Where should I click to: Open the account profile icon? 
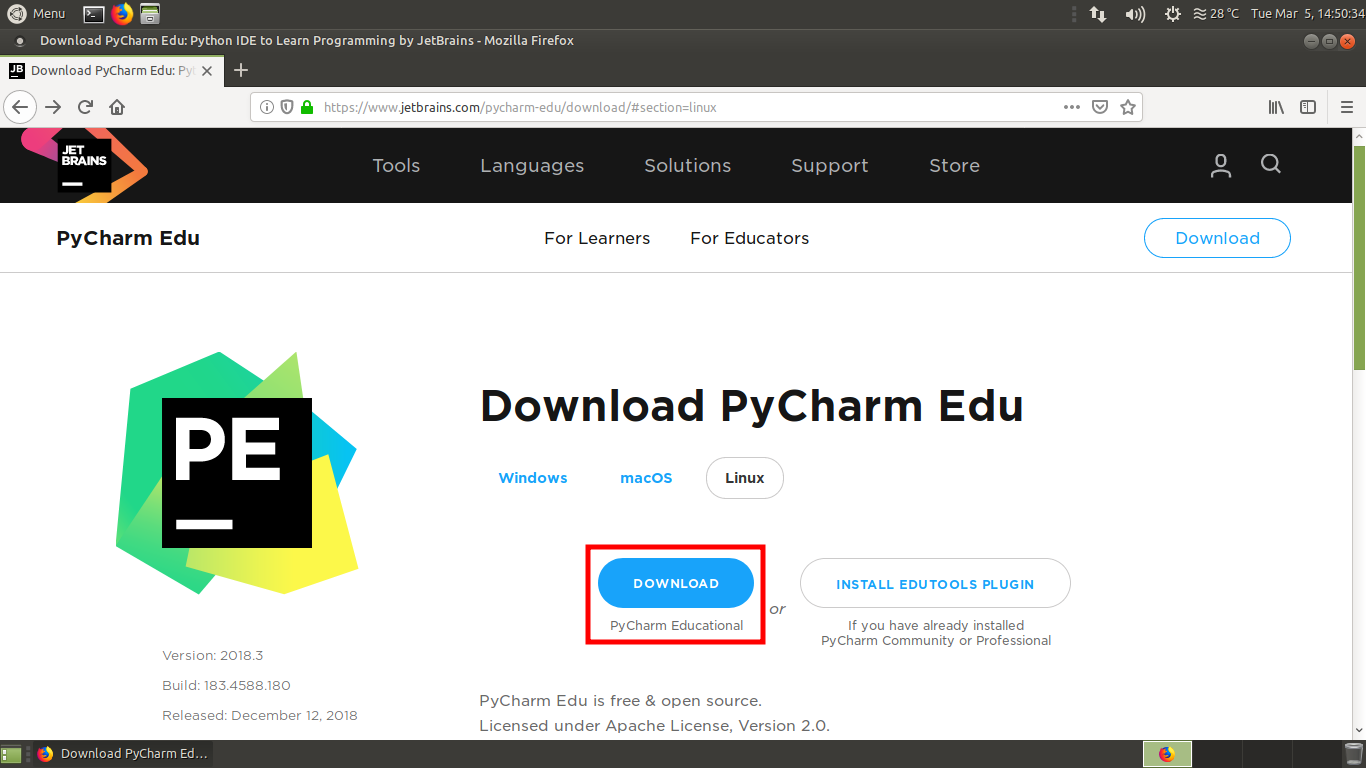pos(1220,166)
